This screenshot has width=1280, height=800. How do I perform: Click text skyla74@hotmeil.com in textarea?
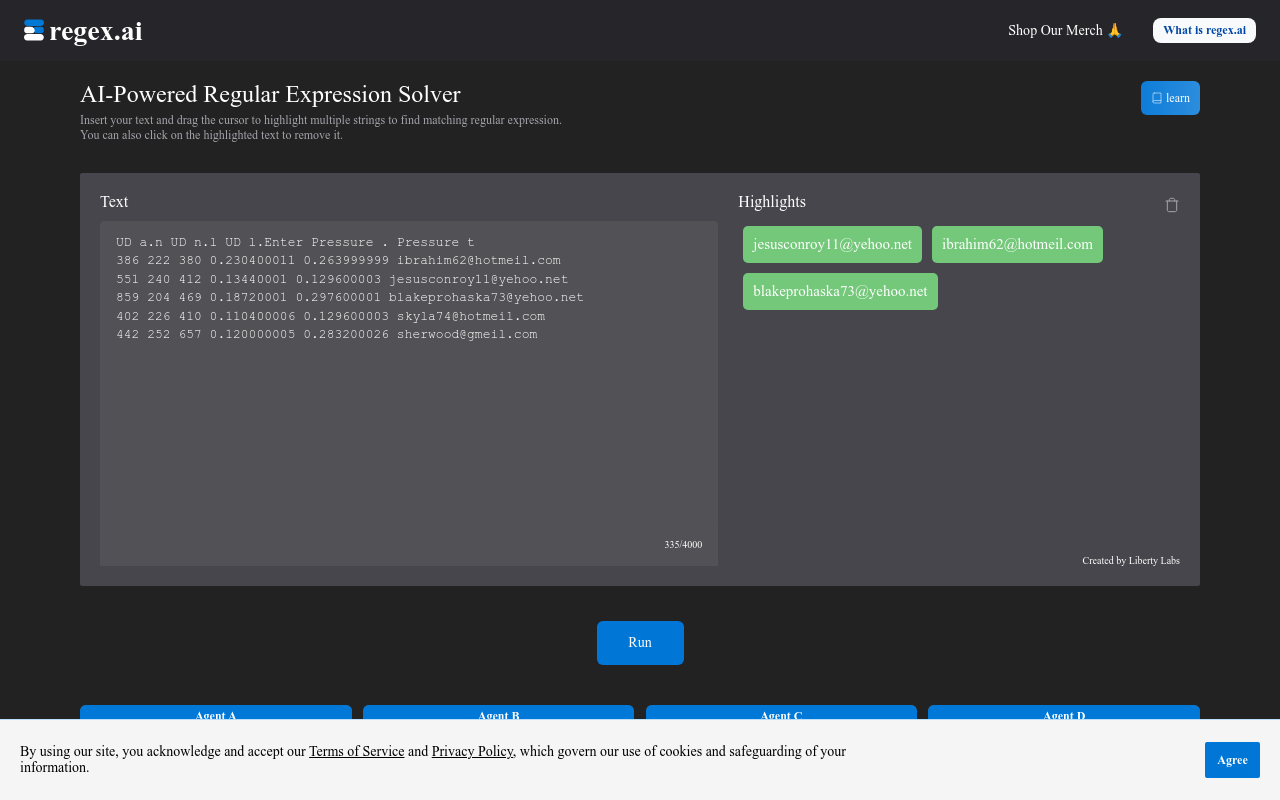[x=471, y=316]
